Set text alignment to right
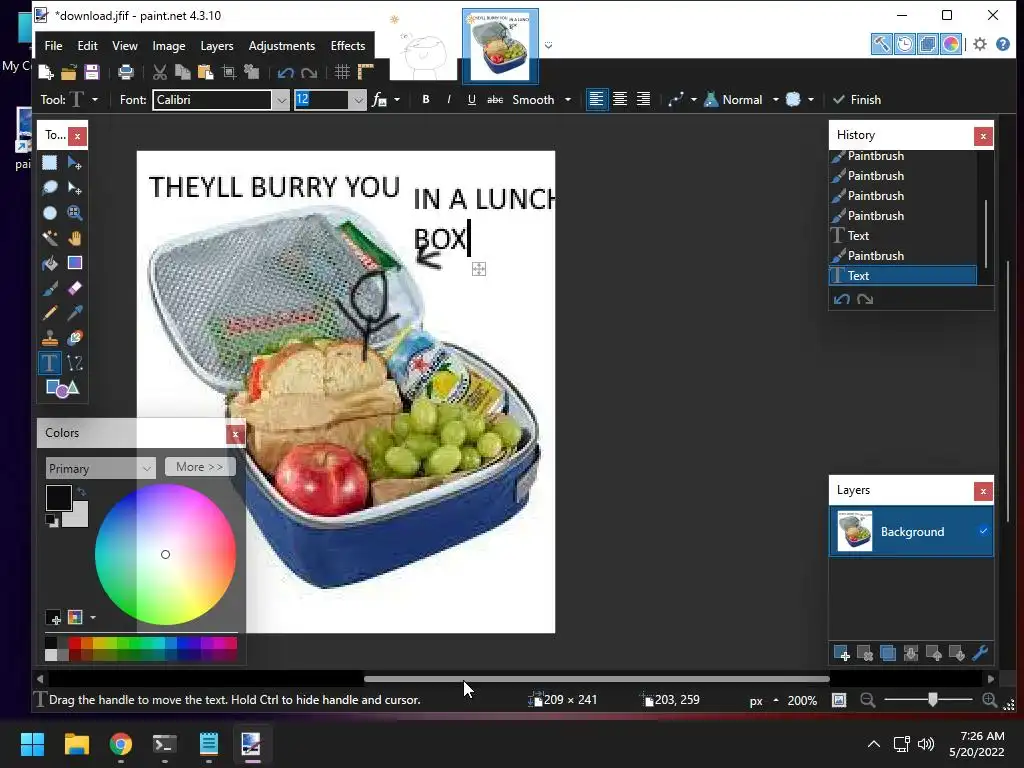1024x768 pixels. click(643, 99)
